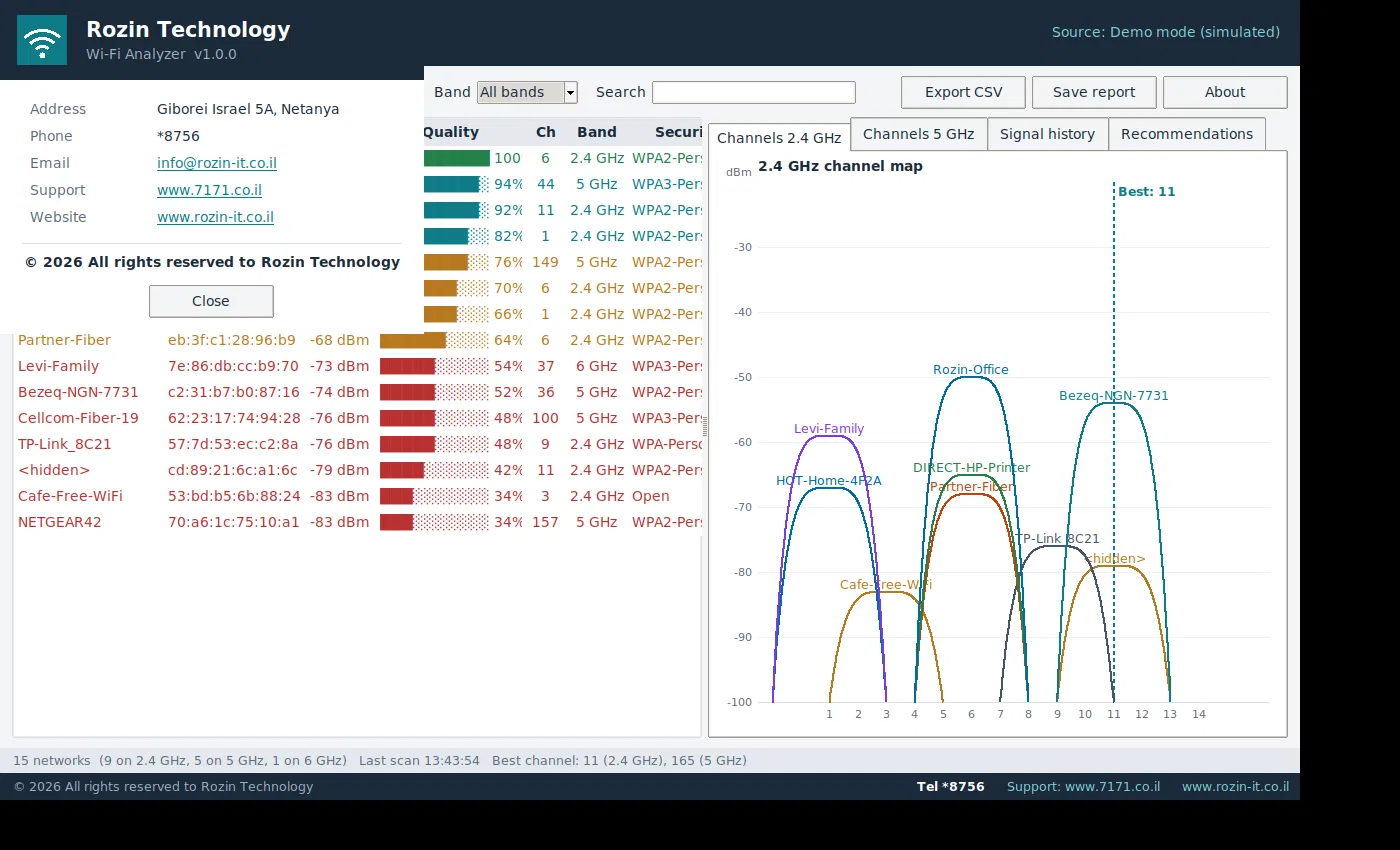This screenshot has width=1400, height=850.
Task: Open the www.7171.co.il support link in popup
Action: [209, 190]
